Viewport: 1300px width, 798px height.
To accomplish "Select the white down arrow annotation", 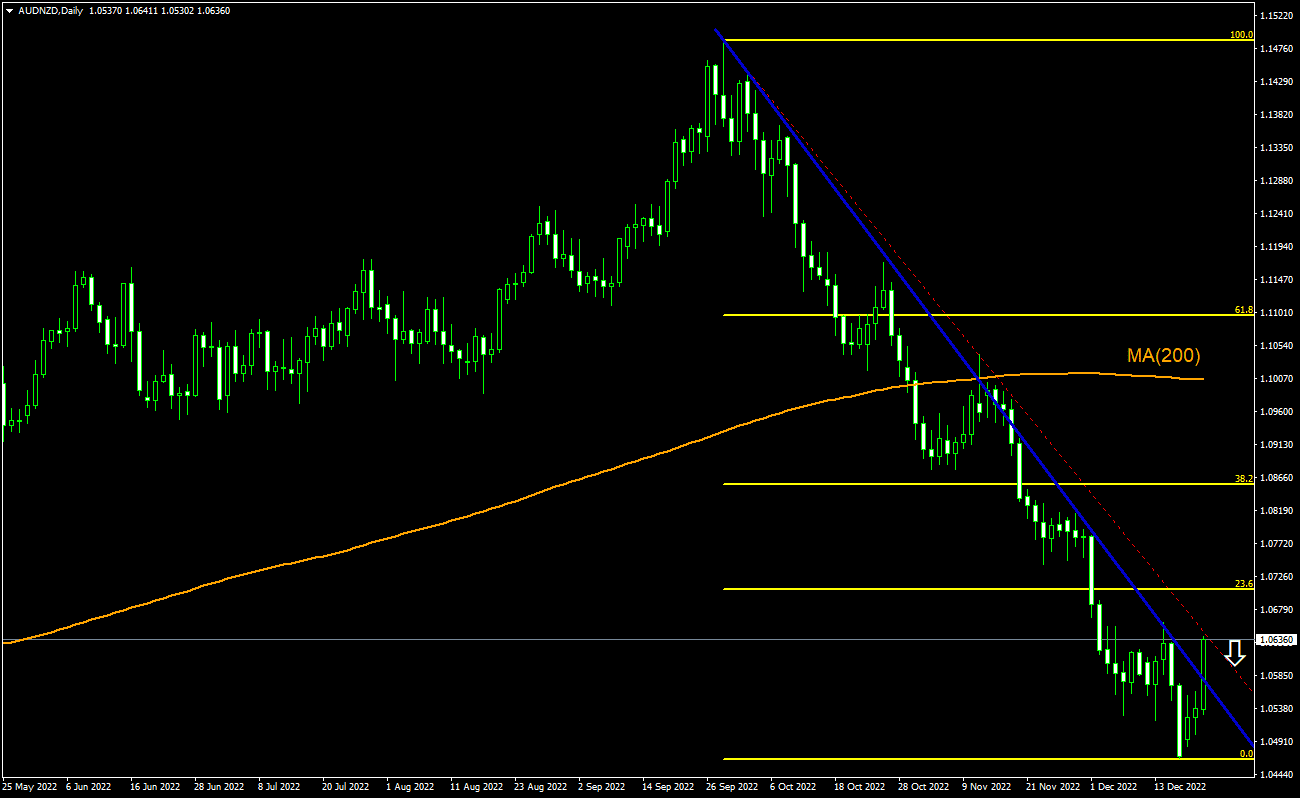I will [x=1233, y=652].
